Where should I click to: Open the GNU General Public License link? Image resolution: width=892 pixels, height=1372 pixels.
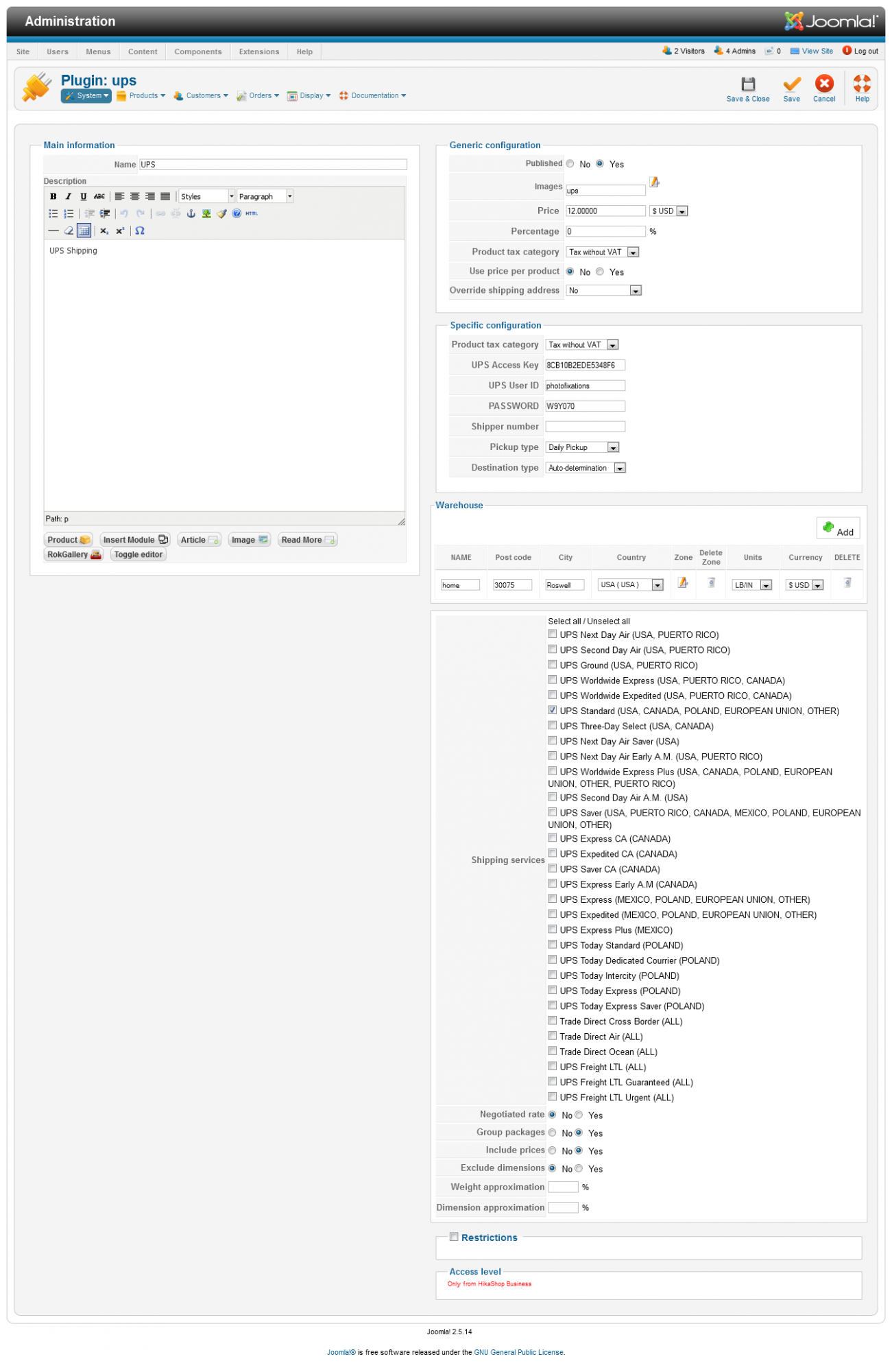[x=518, y=1353]
